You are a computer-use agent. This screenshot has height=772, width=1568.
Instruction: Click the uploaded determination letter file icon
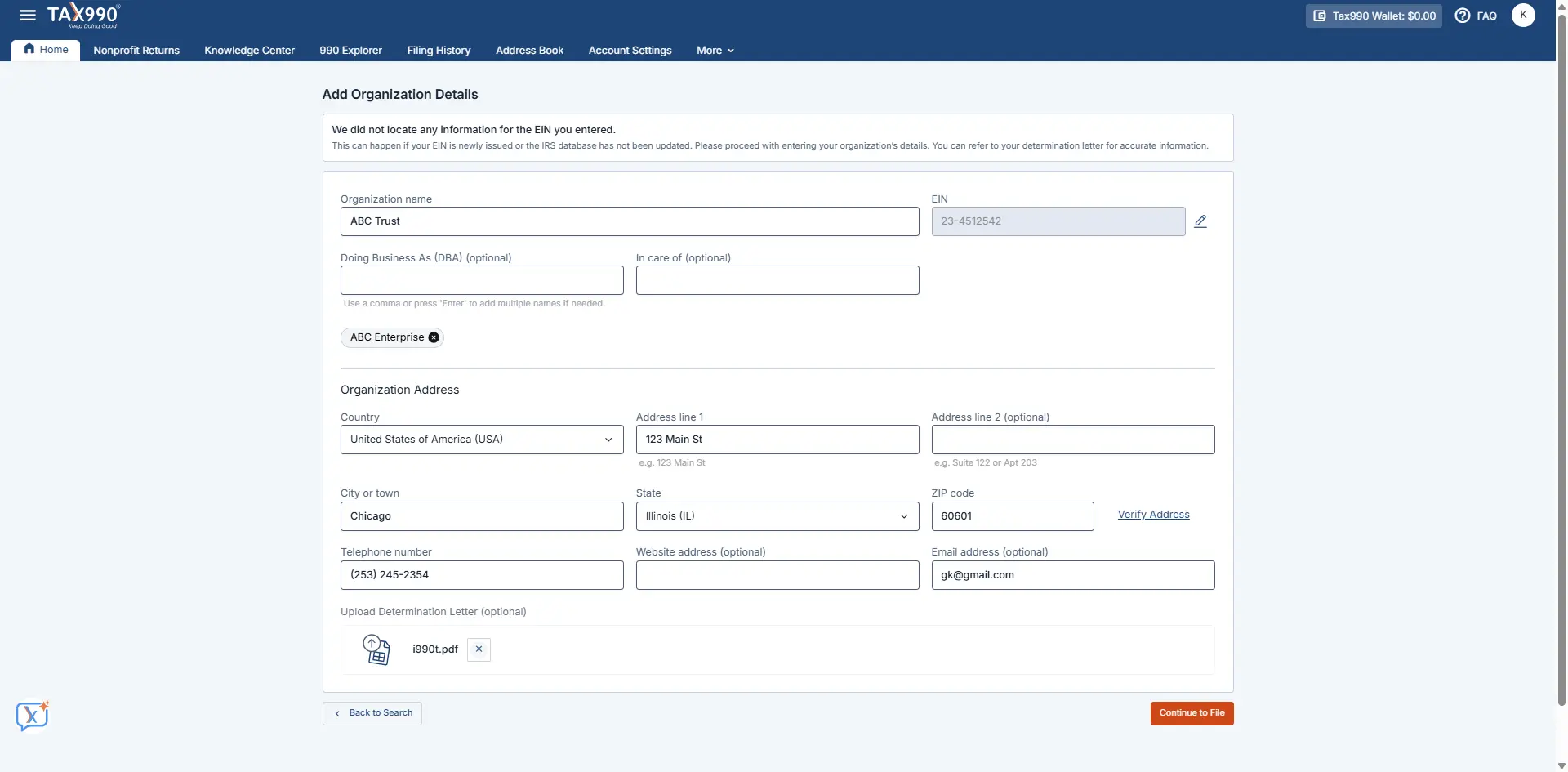(376, 649)
